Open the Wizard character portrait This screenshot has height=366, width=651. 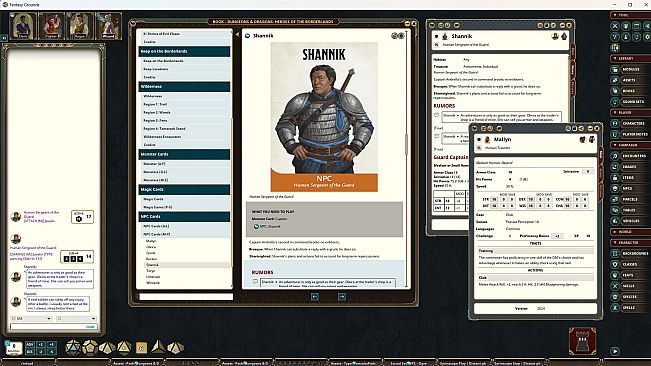(x=109, y=26)
